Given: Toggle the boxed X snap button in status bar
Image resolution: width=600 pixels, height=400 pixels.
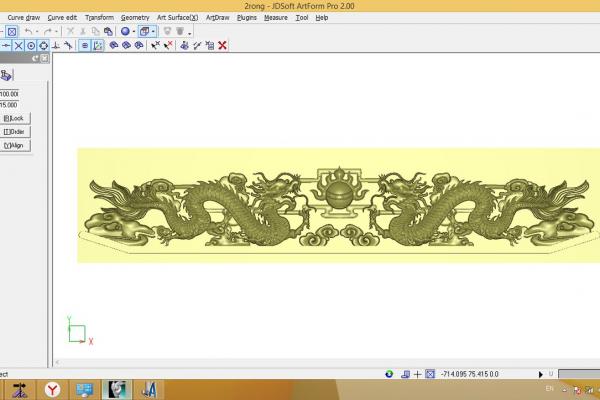Looking at the screenshot, I should (429, 373).
